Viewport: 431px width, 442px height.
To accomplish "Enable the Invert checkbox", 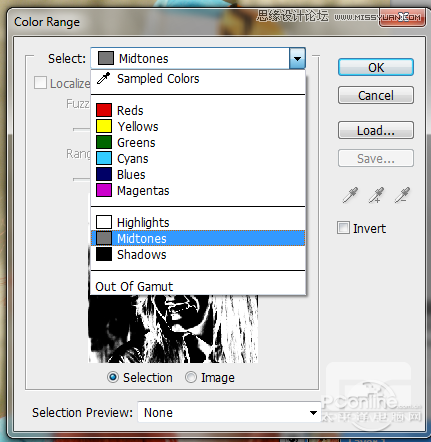I will tap(343, 228).
